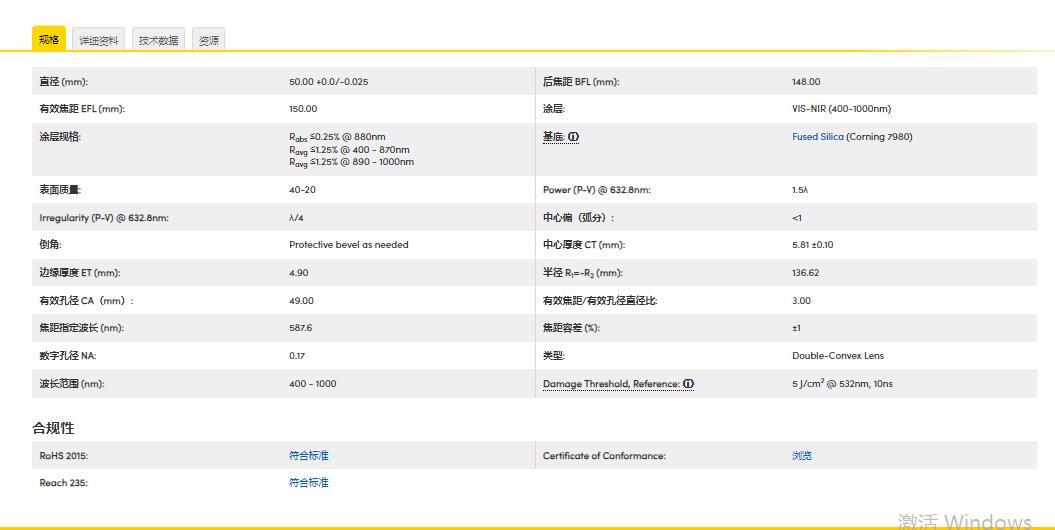Click the radius value 136.62

tap(805, 273)
